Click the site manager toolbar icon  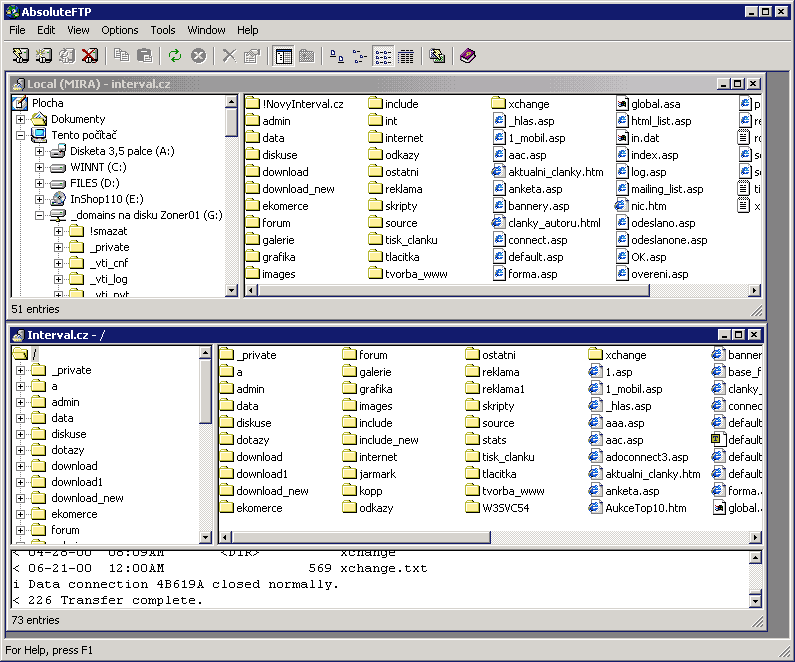pos(437,56)
